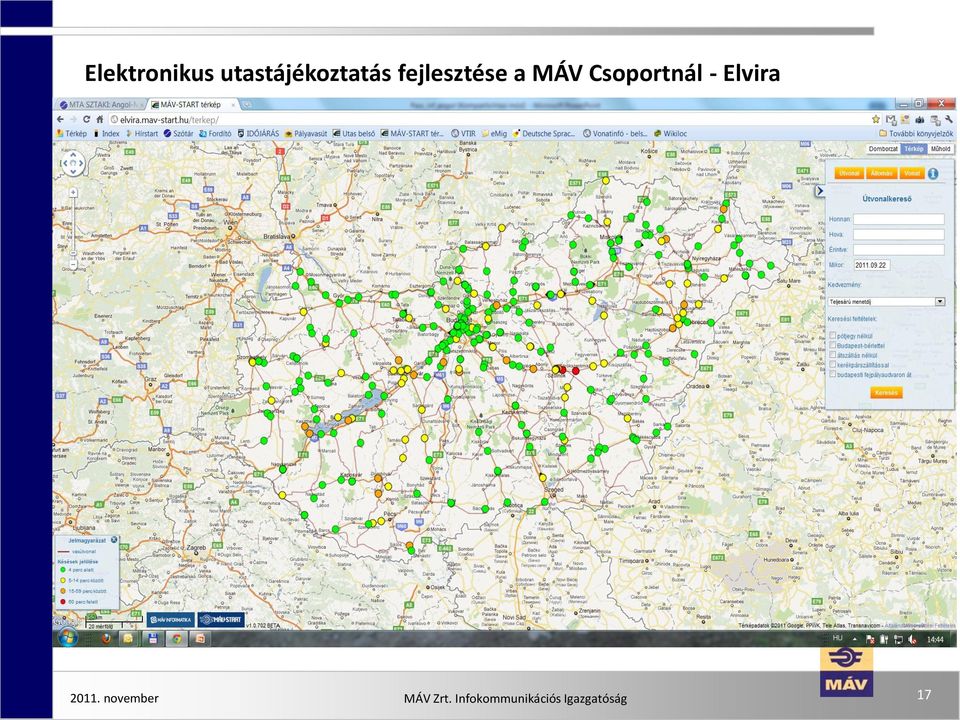Open the Windows Start menu
The width and height of the screenshot is (960, 720).
(x=67, y=637)
